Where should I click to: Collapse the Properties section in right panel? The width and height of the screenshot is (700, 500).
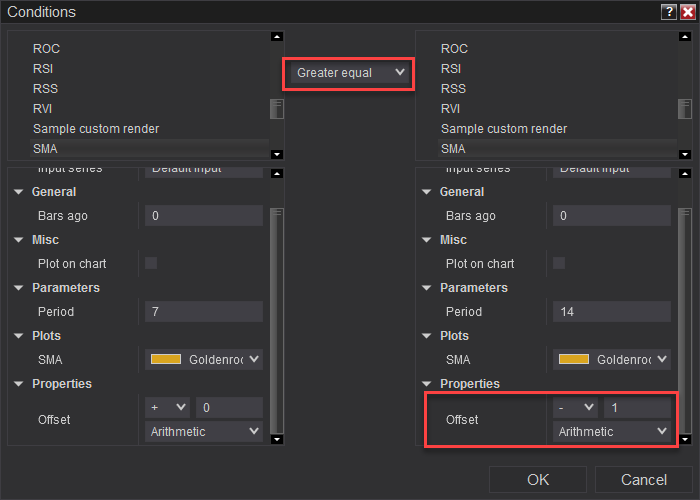click(427, 384)
